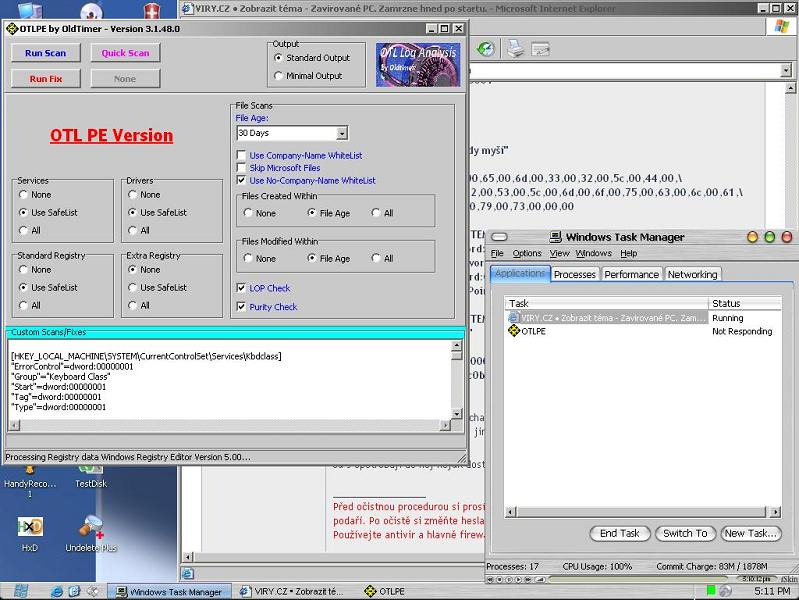The height and width of the screenshot is (600, 799).
Task: Click the Task Manager title bar icon
Action: click(555, 237)
